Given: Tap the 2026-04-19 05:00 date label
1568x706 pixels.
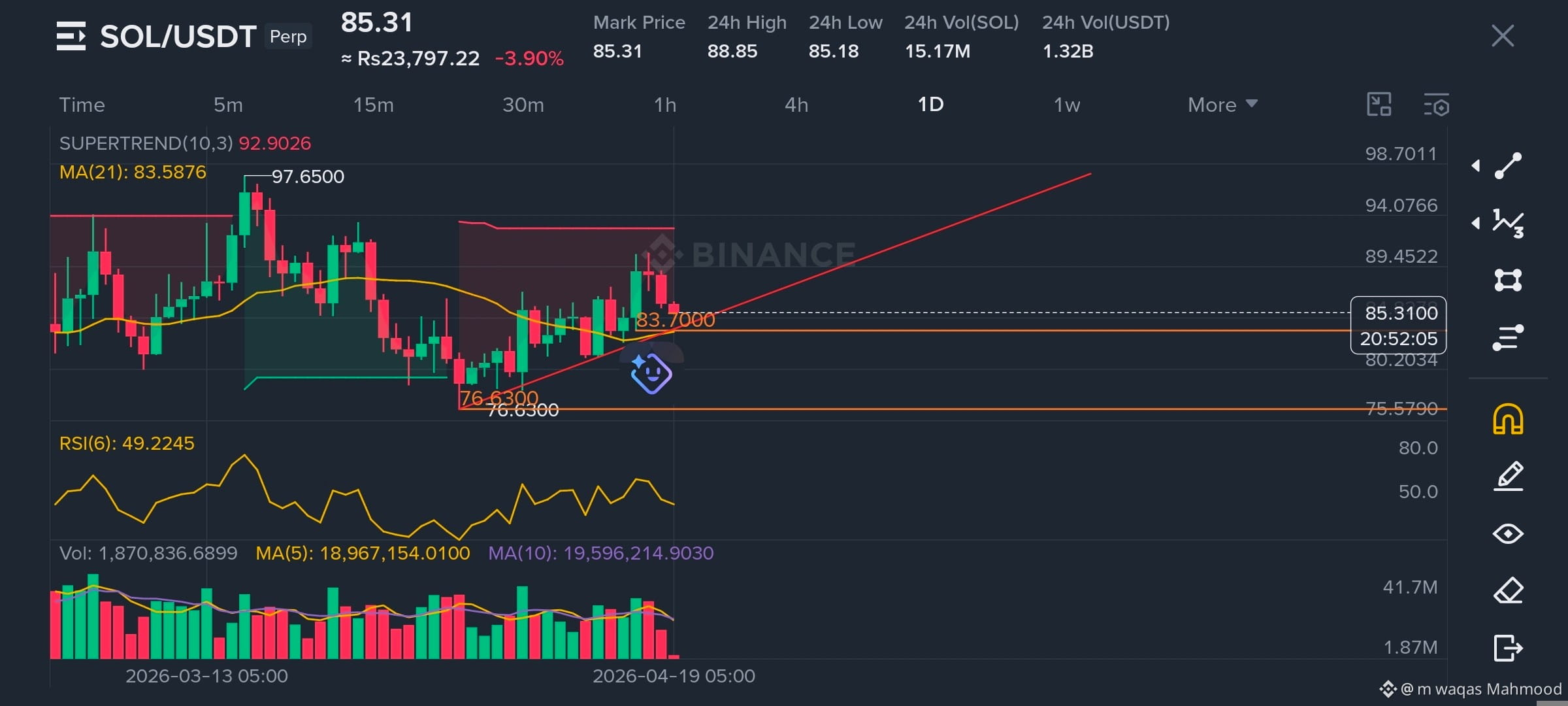Looking at the screenshot, I should [x=674, y=676].
